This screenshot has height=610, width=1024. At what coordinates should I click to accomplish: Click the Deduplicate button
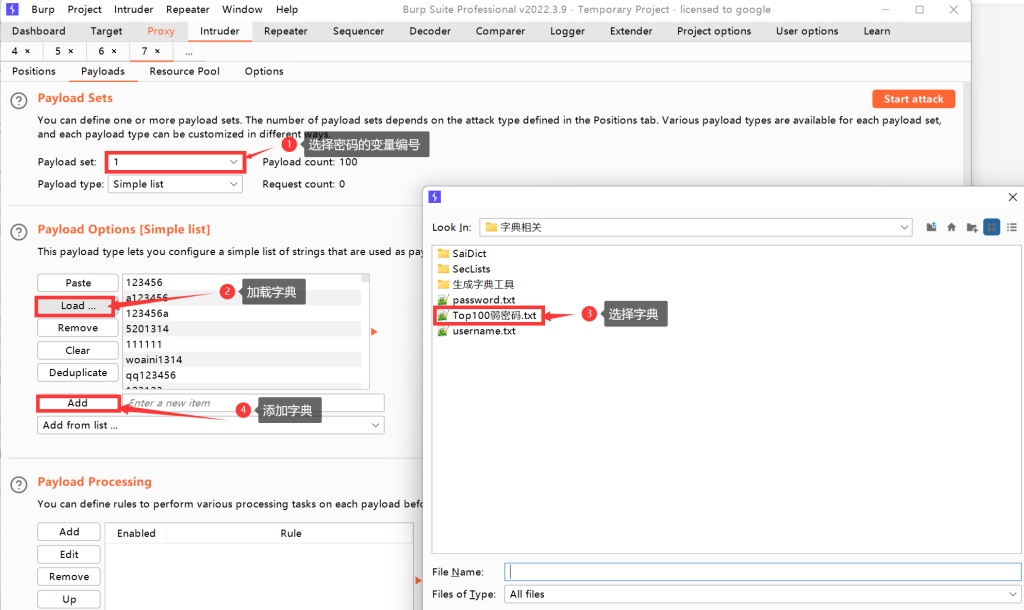pos(78,373)
